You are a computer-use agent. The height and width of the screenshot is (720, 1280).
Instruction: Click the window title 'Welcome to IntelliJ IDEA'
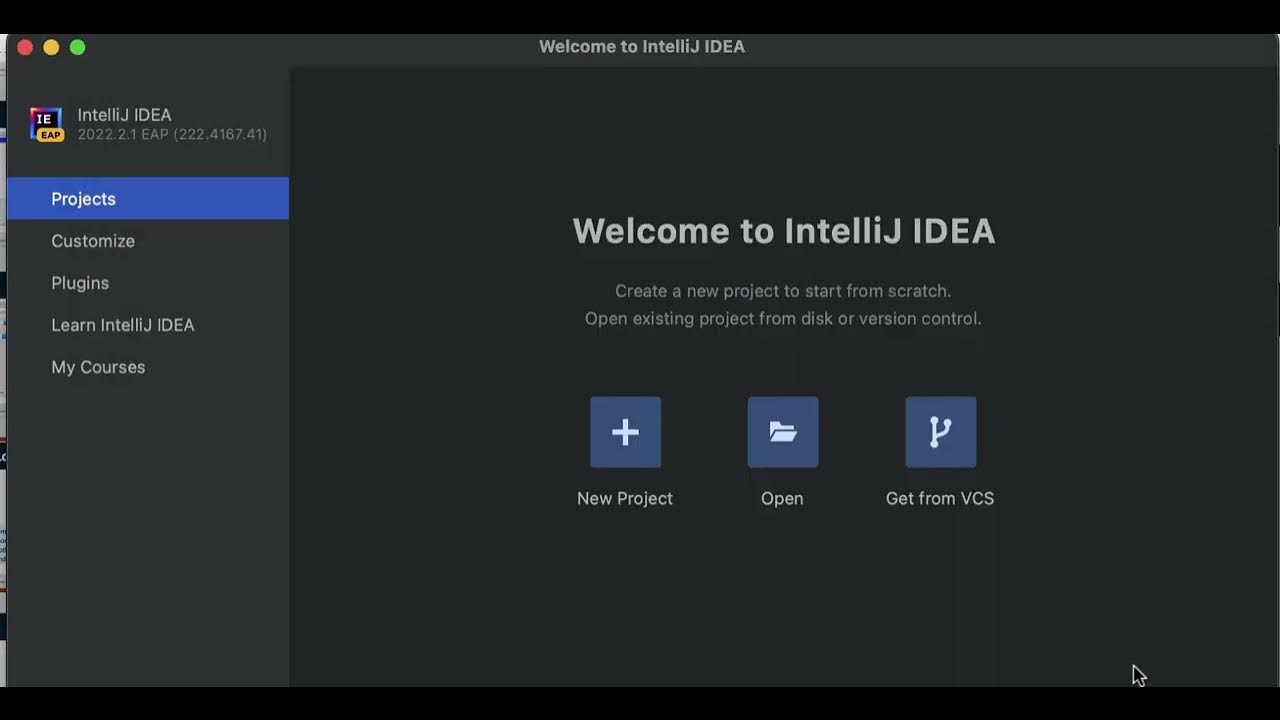point(642,47)
